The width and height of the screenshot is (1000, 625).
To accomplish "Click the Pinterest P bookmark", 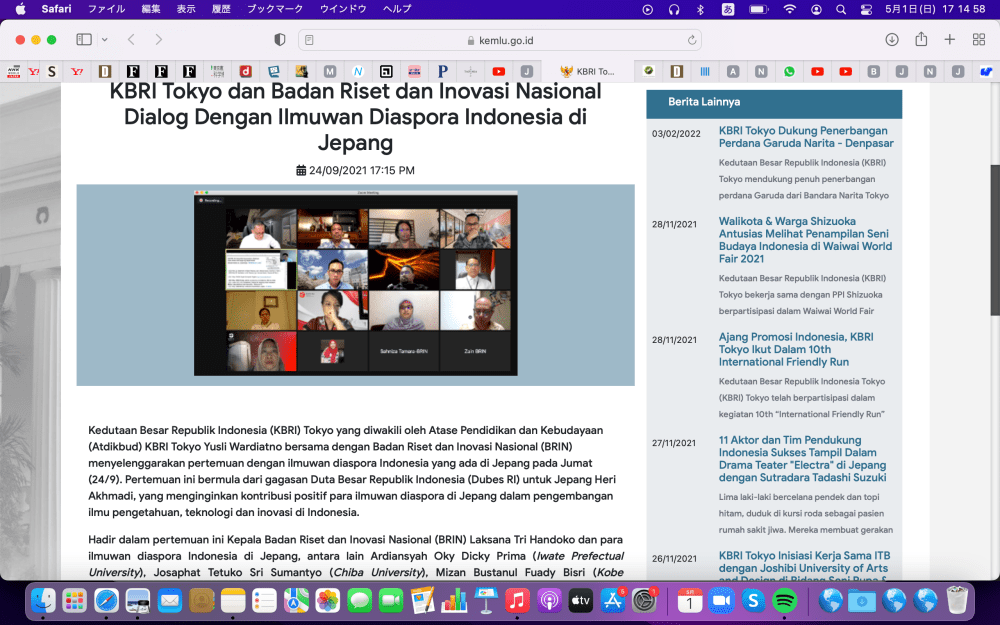I will point(441,71).
